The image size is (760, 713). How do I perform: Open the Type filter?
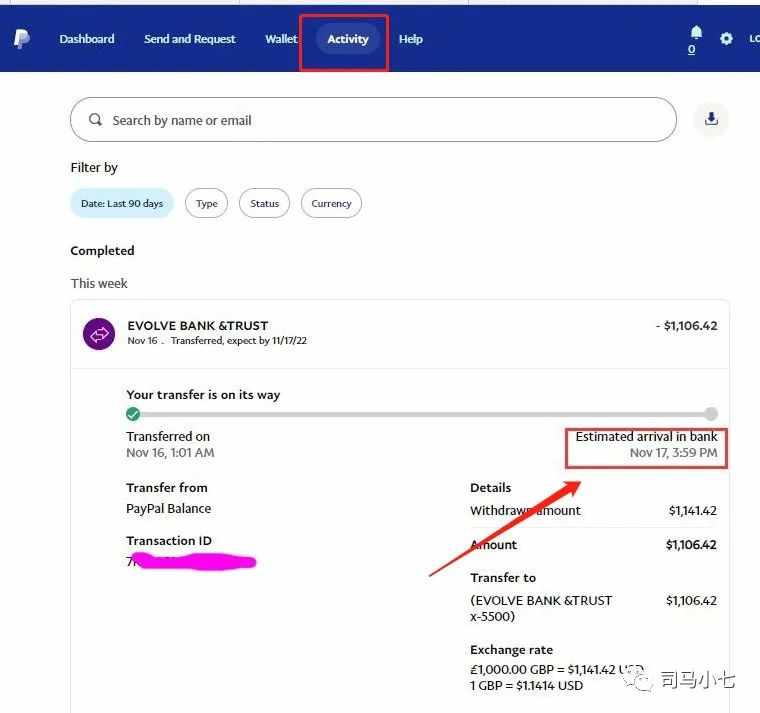(x=206, y=203)
